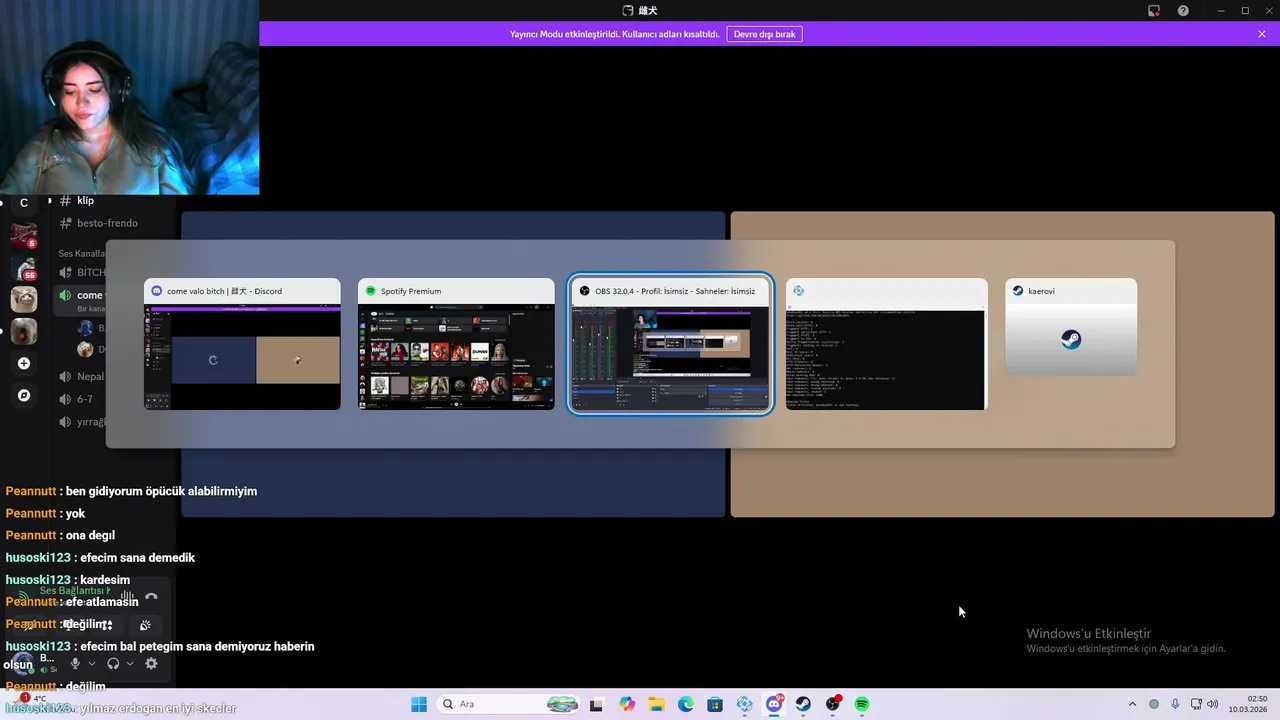Open server 'C' in Discord server list

click(x=24, y=203)
